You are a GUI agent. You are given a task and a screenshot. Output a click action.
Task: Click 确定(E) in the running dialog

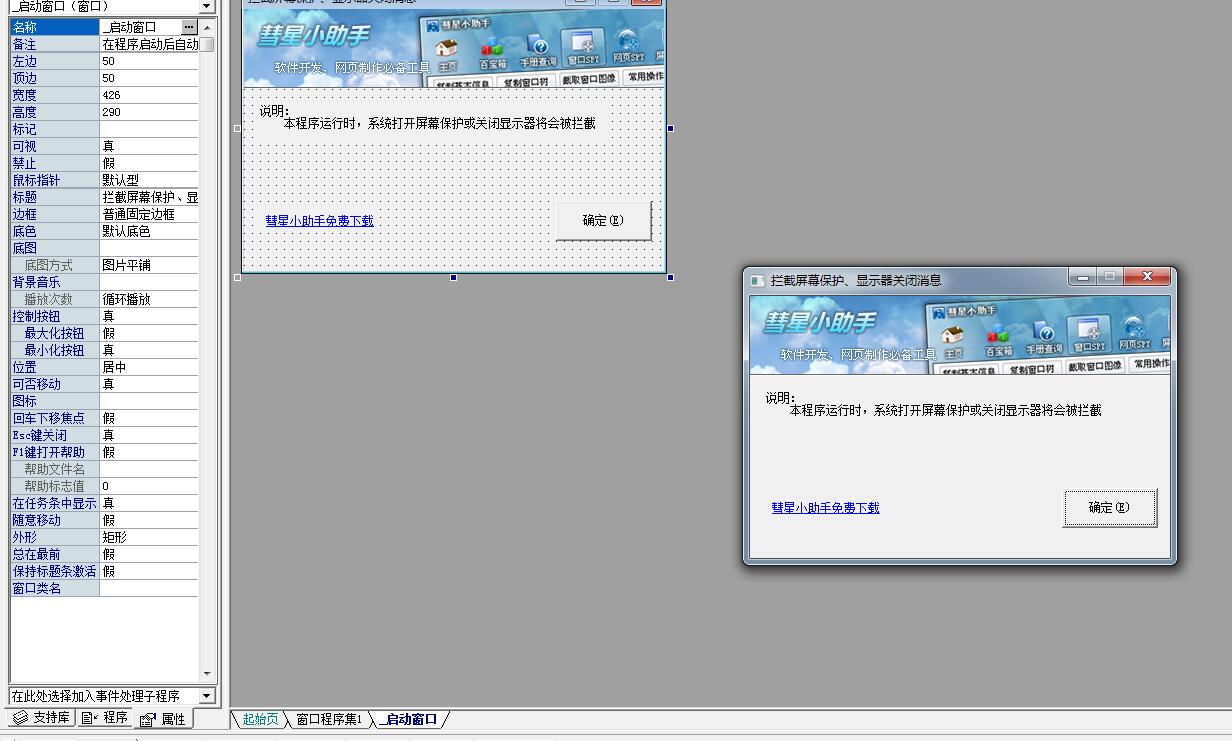(x=1110, y=507)
